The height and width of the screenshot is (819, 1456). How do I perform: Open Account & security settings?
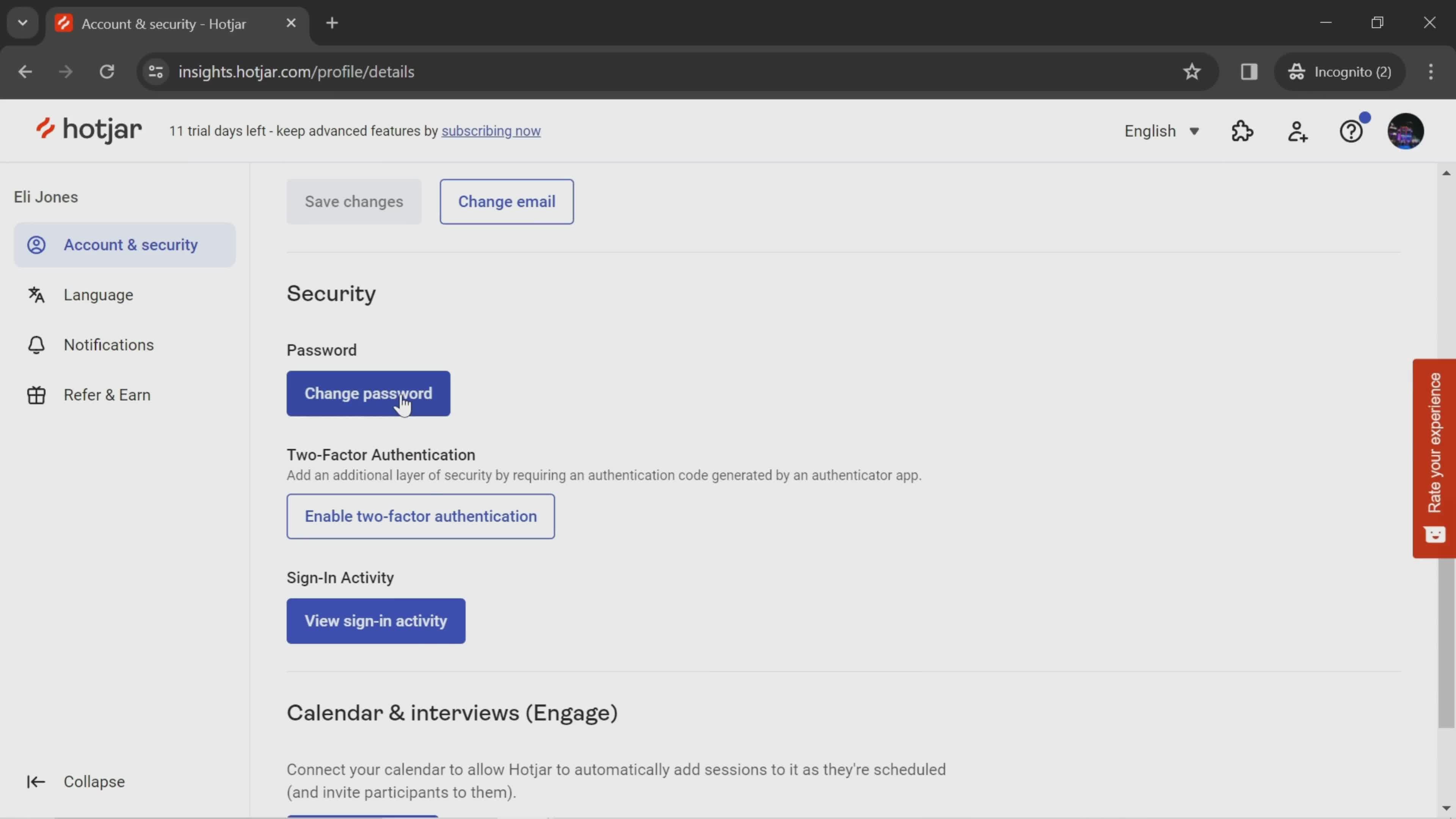130,244
